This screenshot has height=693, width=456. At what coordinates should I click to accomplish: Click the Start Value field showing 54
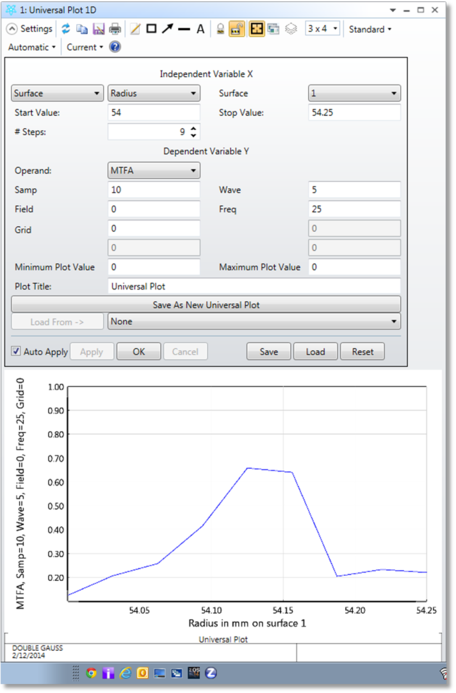tap(154, 113)
